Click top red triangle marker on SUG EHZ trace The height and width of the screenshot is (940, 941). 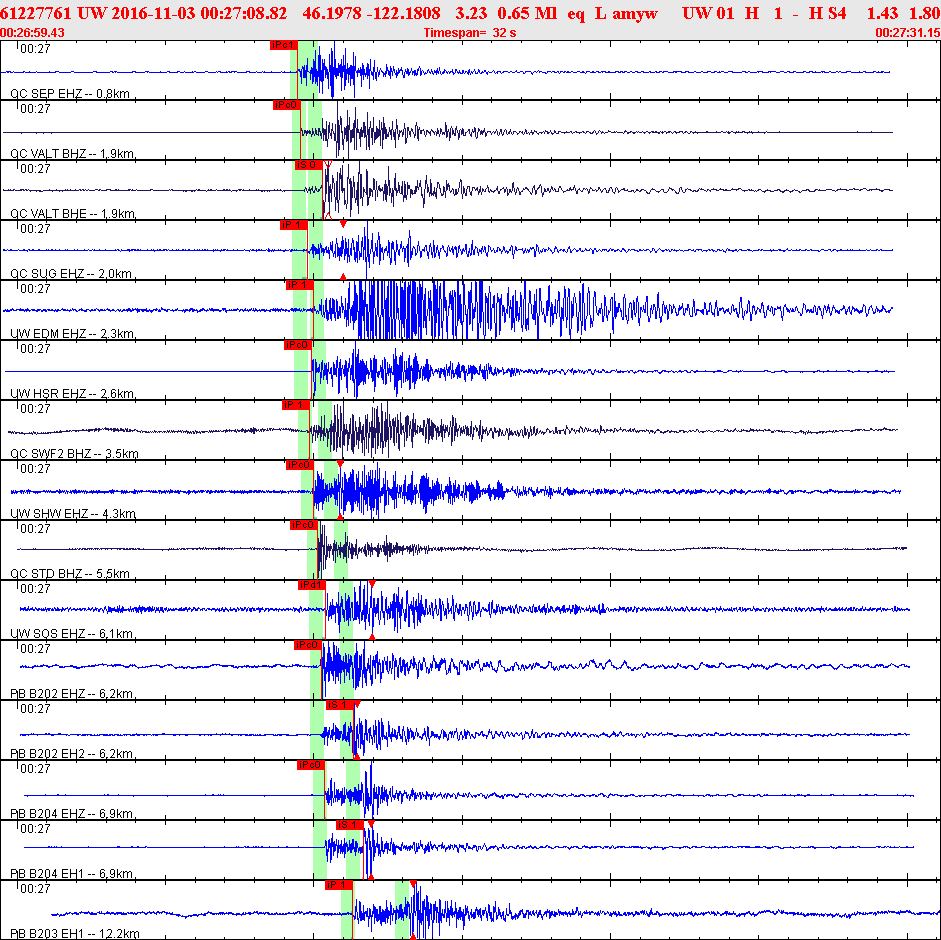coord(343,224)
